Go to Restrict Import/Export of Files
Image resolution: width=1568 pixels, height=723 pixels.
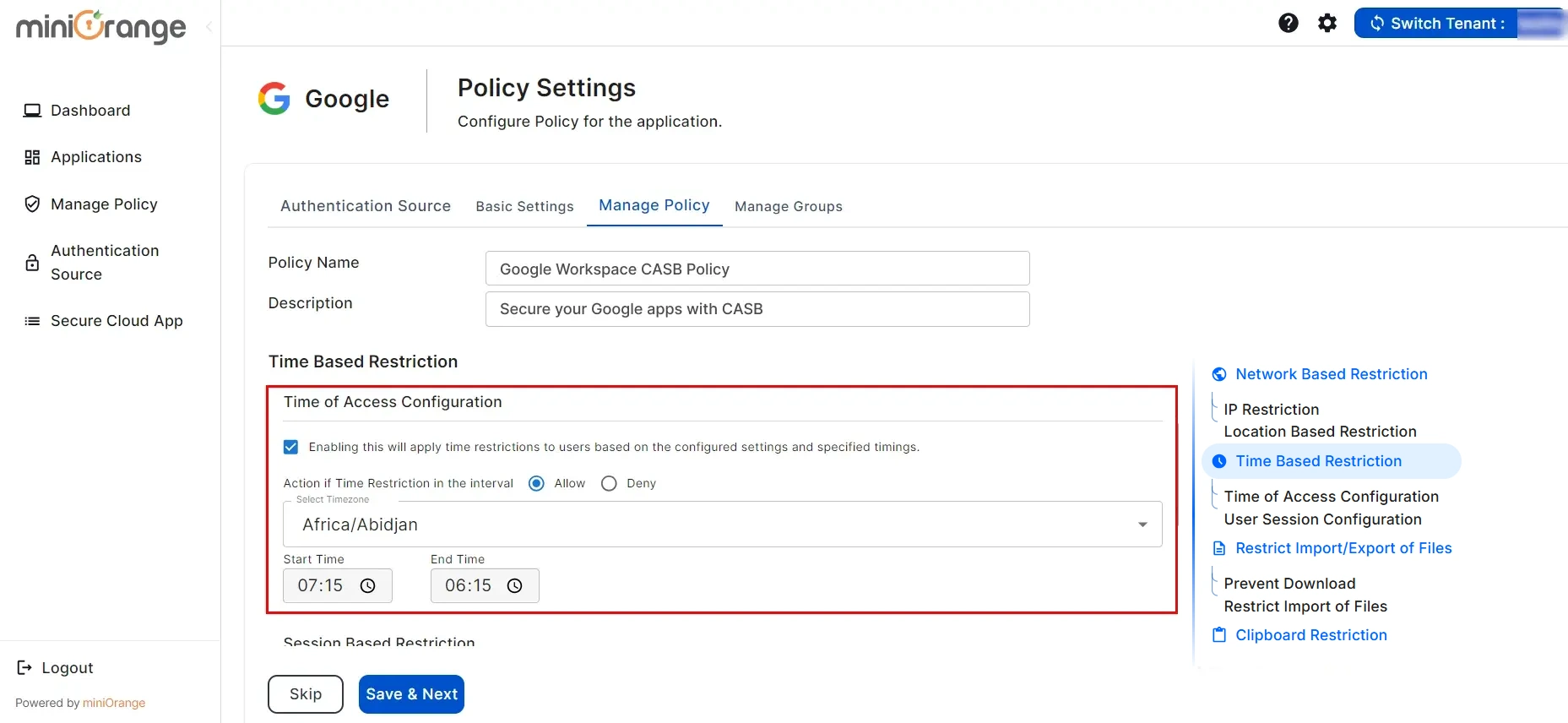click(1344, 548)
